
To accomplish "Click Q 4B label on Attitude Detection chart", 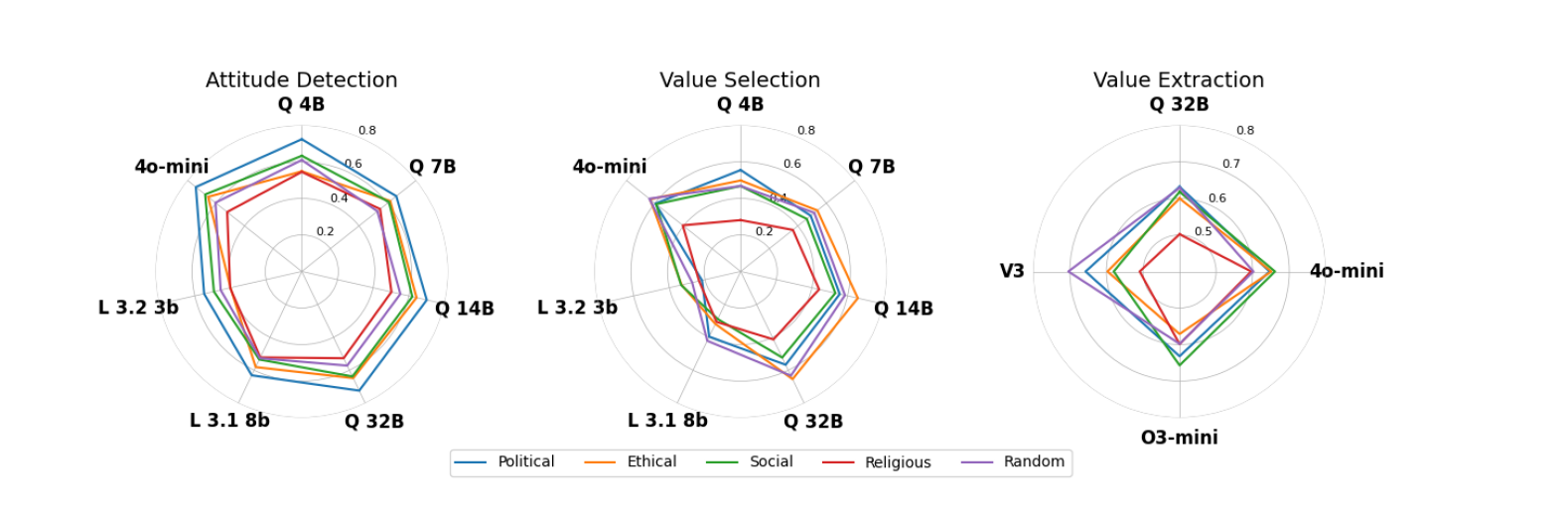I will [x=301, y=105].
